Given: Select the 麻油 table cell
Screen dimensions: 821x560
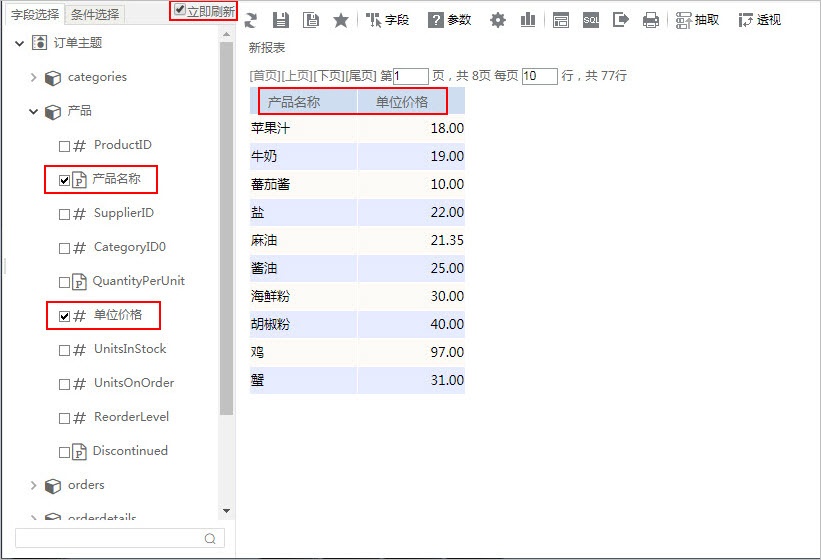Looking at the screenshot, I should click(x=303, y=240).
